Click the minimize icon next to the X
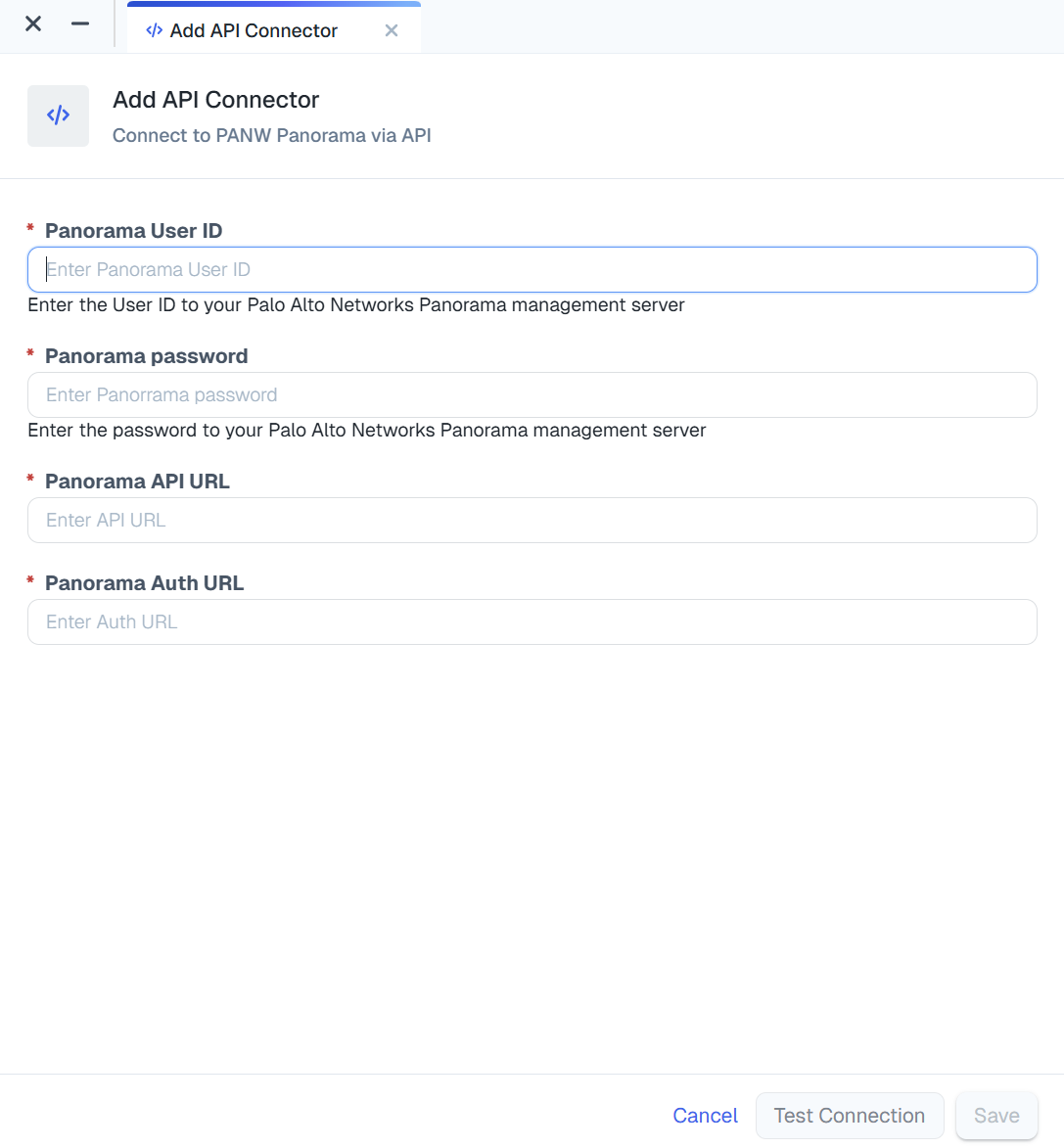Viewport: 1064px width, 1148px height. pyautogui.click(x=79, y=23)
